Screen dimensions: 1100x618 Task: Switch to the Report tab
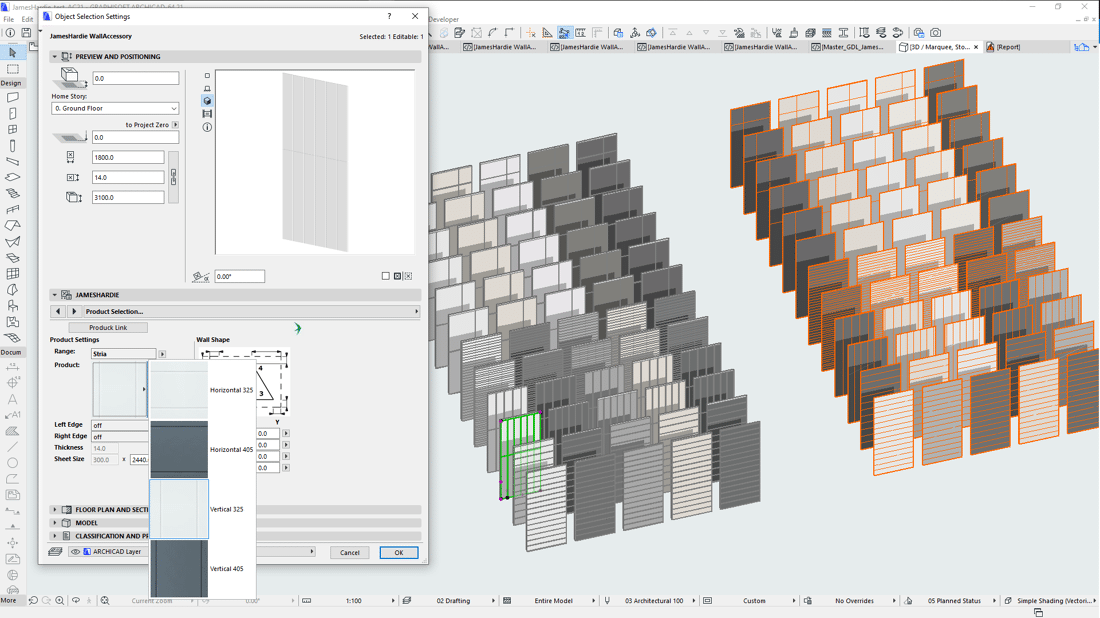click(x=1006, y=47)
